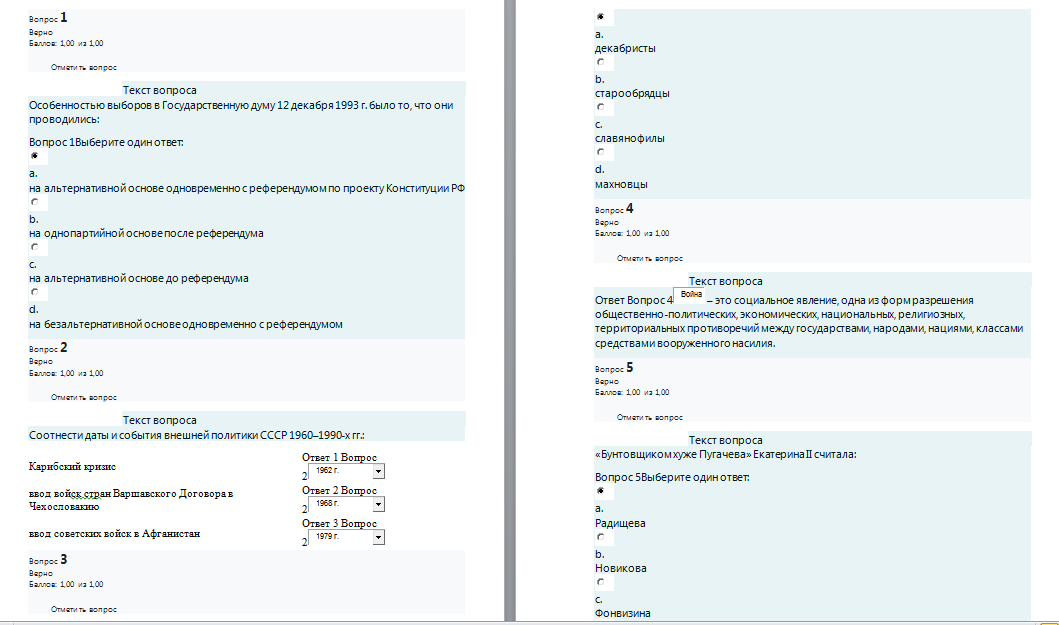Flag question 5 via 'Отметить вопрос'
The height and width of the screenshot is (625, 1059).
(x=650, y=418)
